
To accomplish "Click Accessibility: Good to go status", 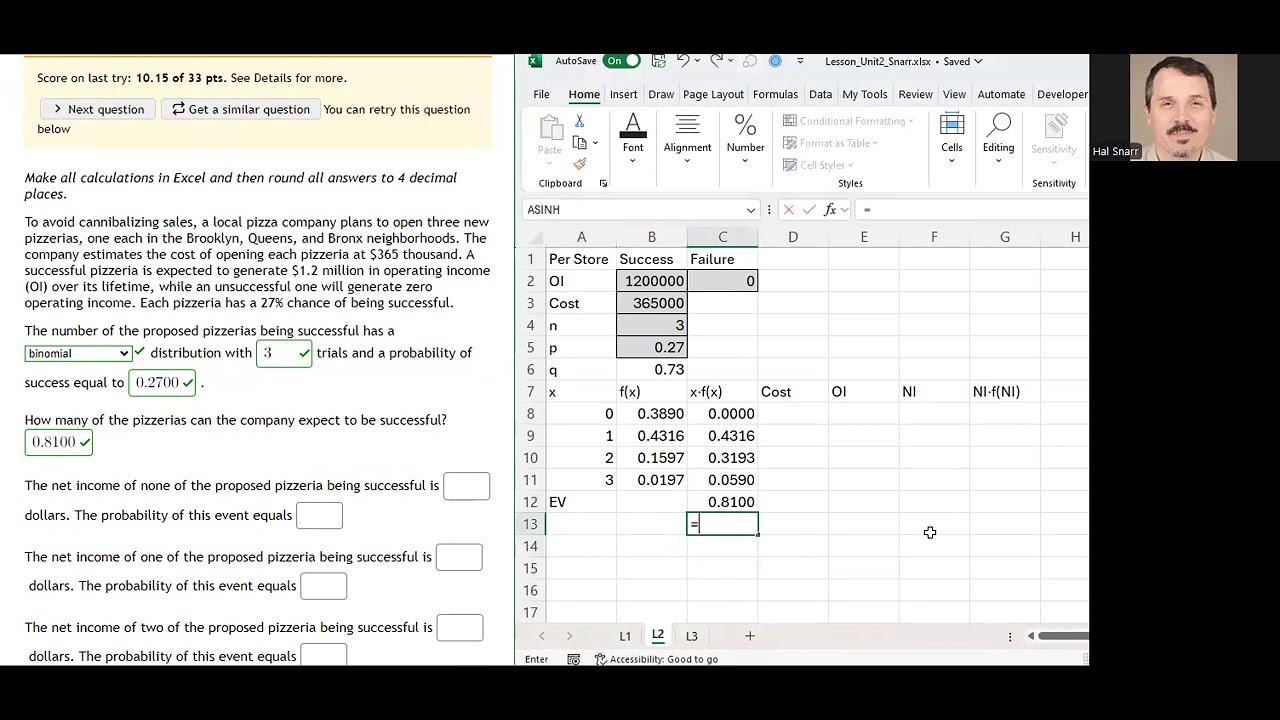I will click(657, 659).
